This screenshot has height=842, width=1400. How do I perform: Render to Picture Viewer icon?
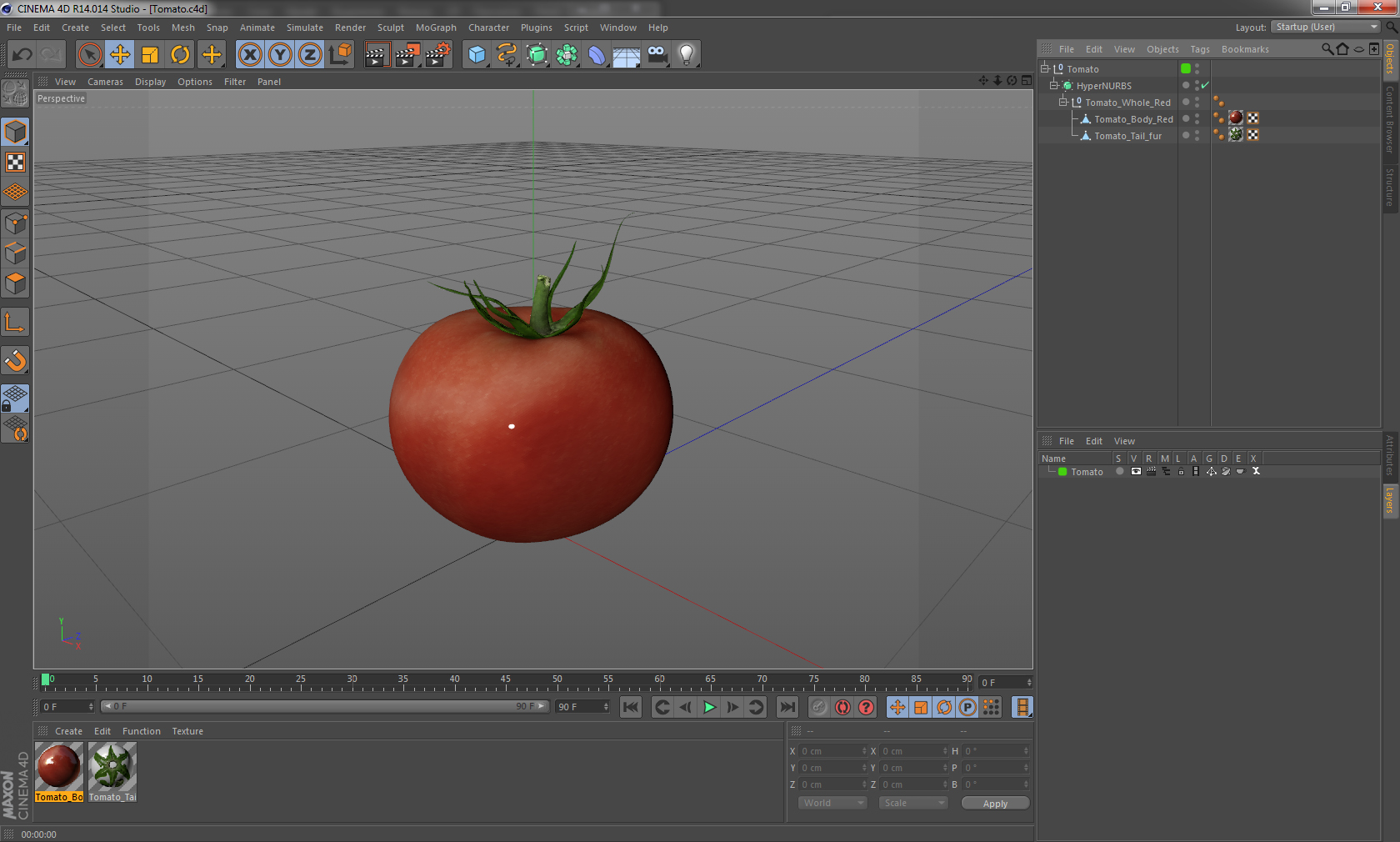(x=407, y=55)
